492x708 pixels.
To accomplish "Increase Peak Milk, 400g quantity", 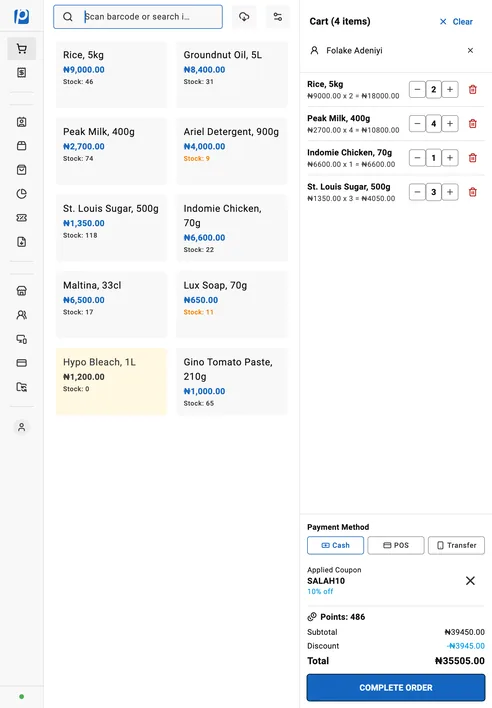I will (x=450, y=124).
